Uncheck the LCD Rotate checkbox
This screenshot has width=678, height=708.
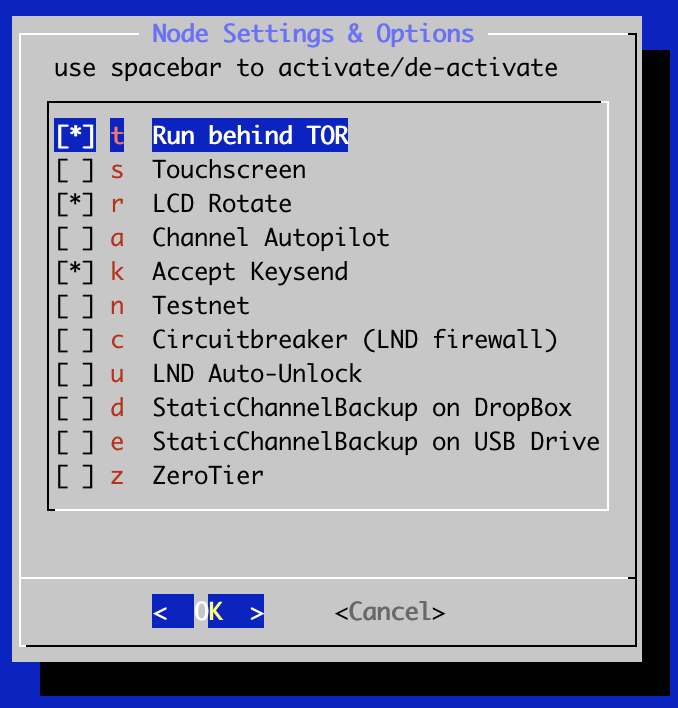(x=75, y=204)
